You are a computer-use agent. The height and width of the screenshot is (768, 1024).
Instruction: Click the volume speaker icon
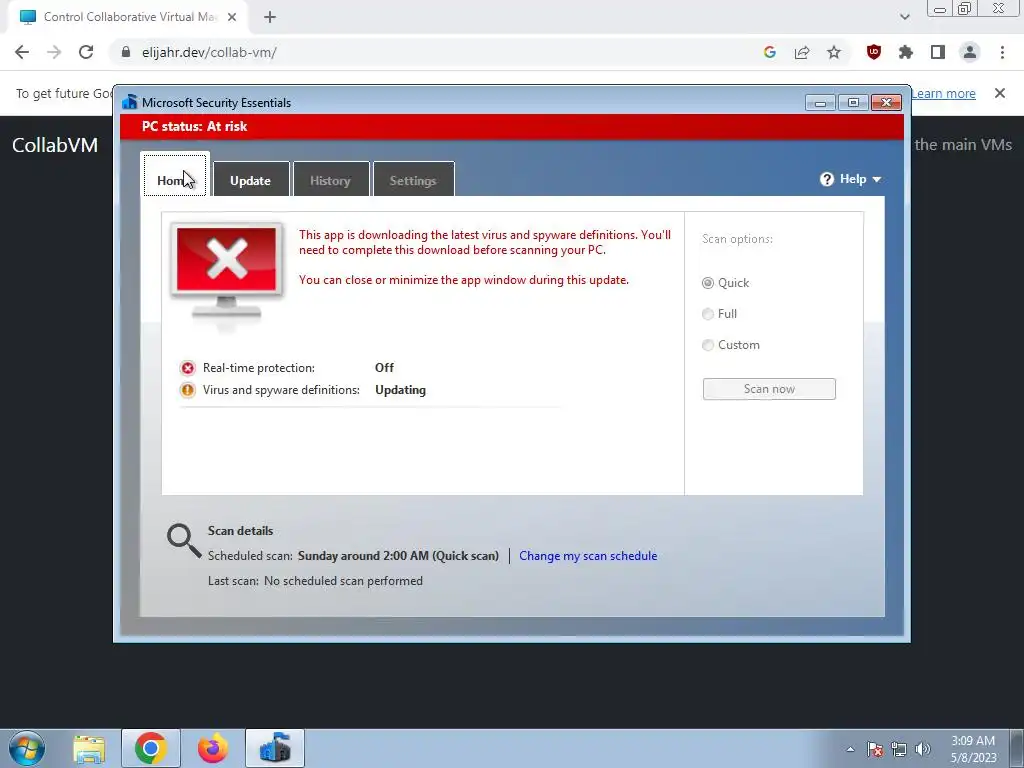click(x=923, y=749)
